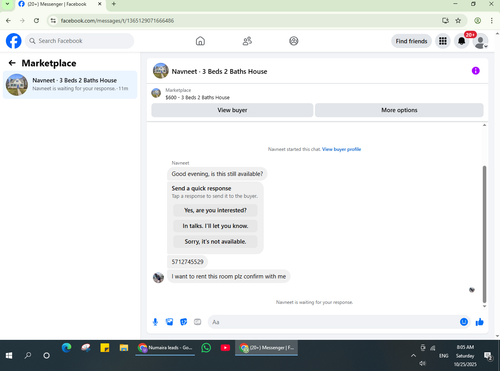The height and width of the screenshot is (371, 500).
Task: Click the browser back arrow
Action: [x=8, y=21]
